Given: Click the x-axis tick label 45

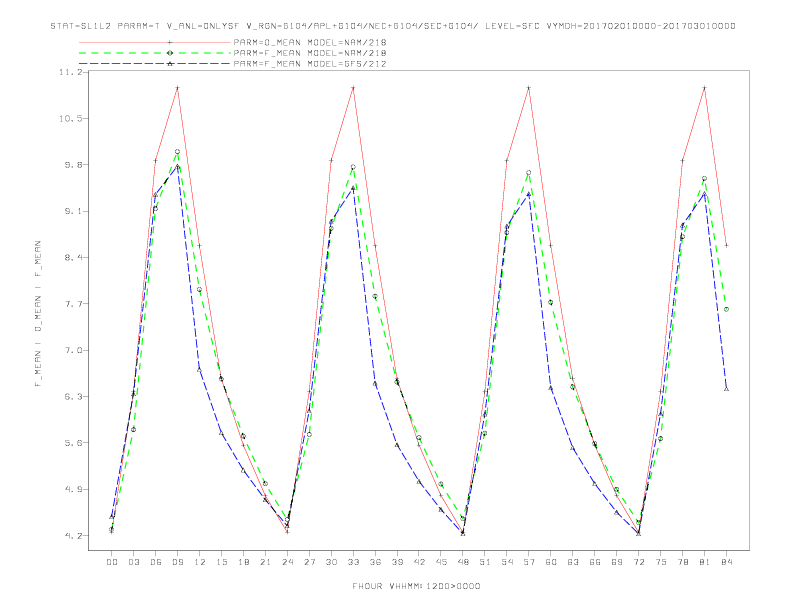Looking at the screenshot, I should 441,562.
